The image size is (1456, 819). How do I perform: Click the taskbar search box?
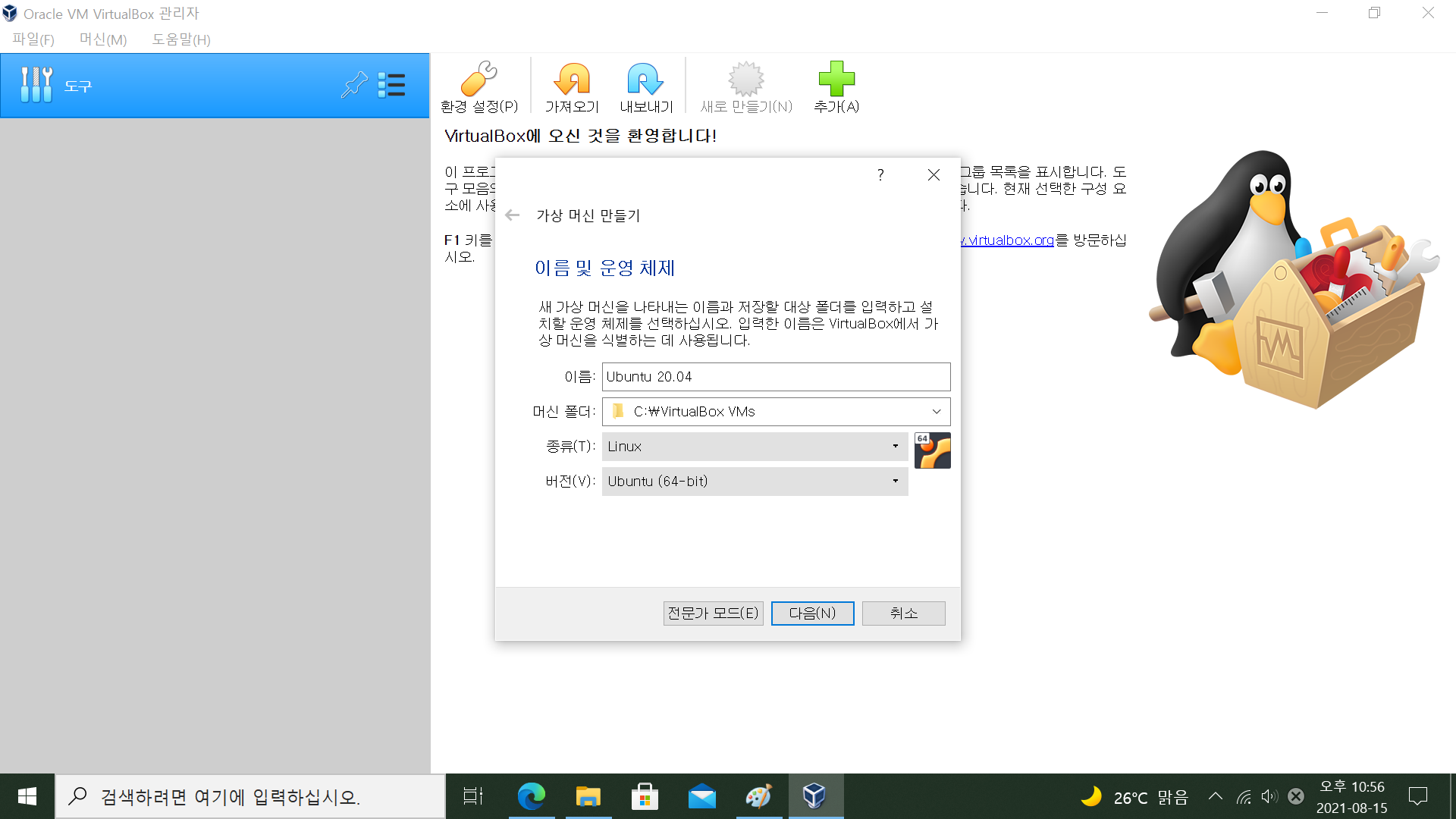250,796
